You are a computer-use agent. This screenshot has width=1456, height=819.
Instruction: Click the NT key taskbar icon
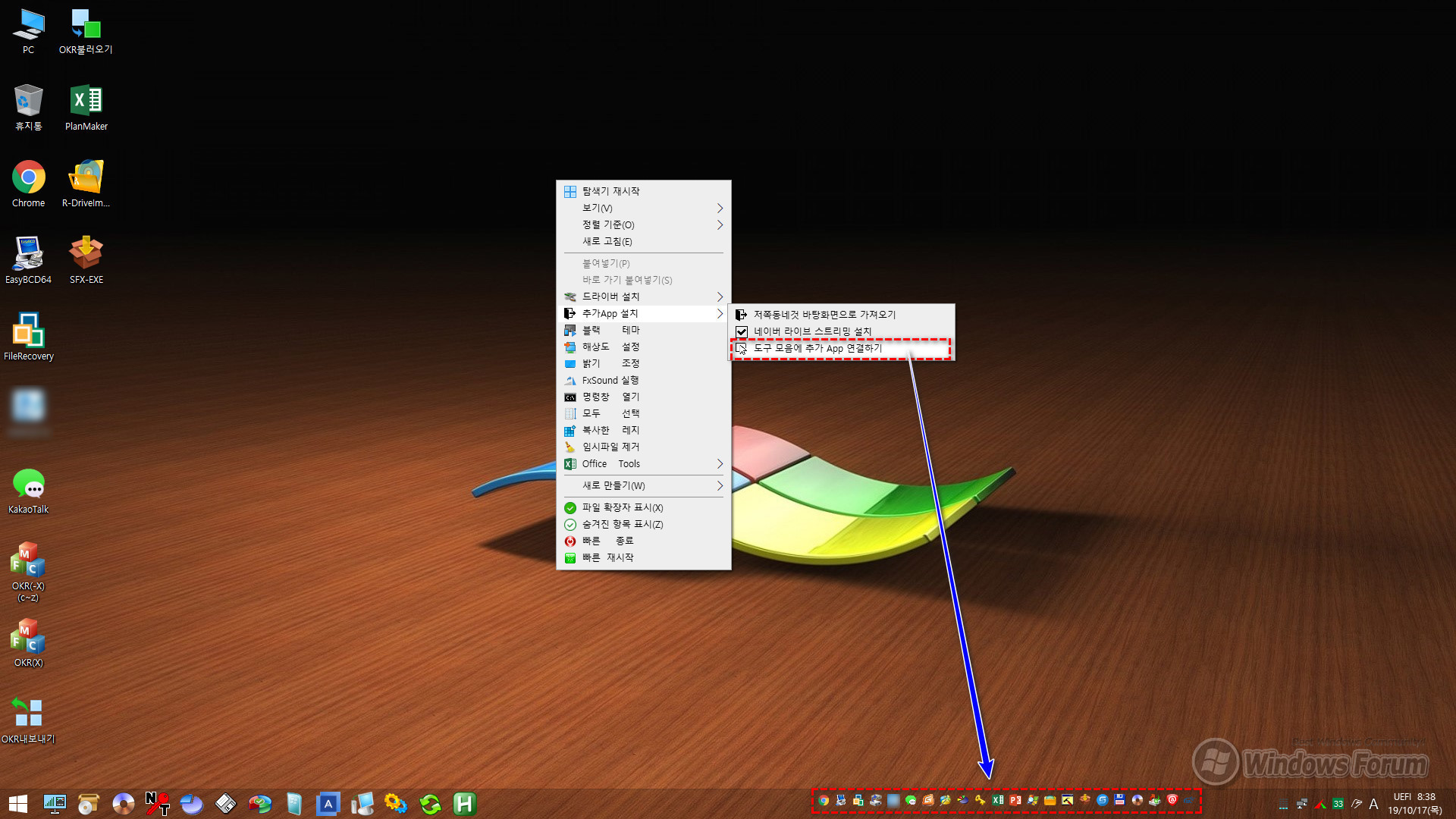click(x=157, y=804)
